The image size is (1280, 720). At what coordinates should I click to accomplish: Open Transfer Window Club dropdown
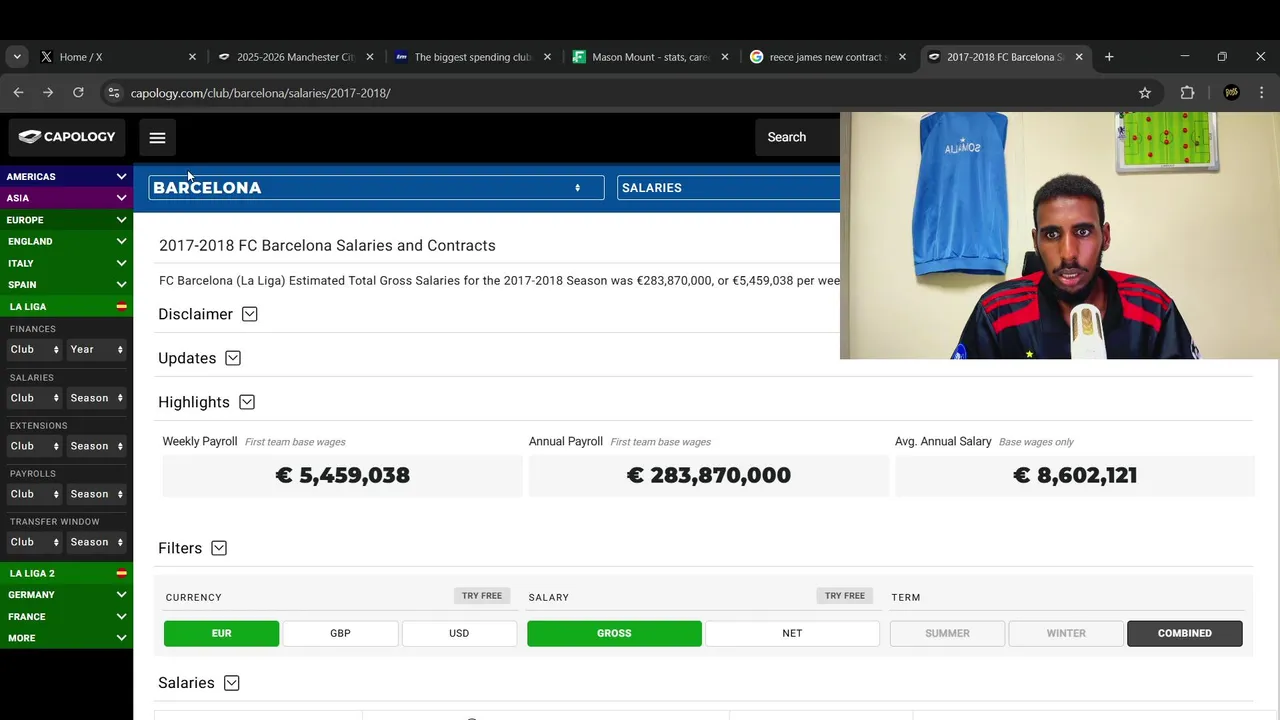point(35,542)
